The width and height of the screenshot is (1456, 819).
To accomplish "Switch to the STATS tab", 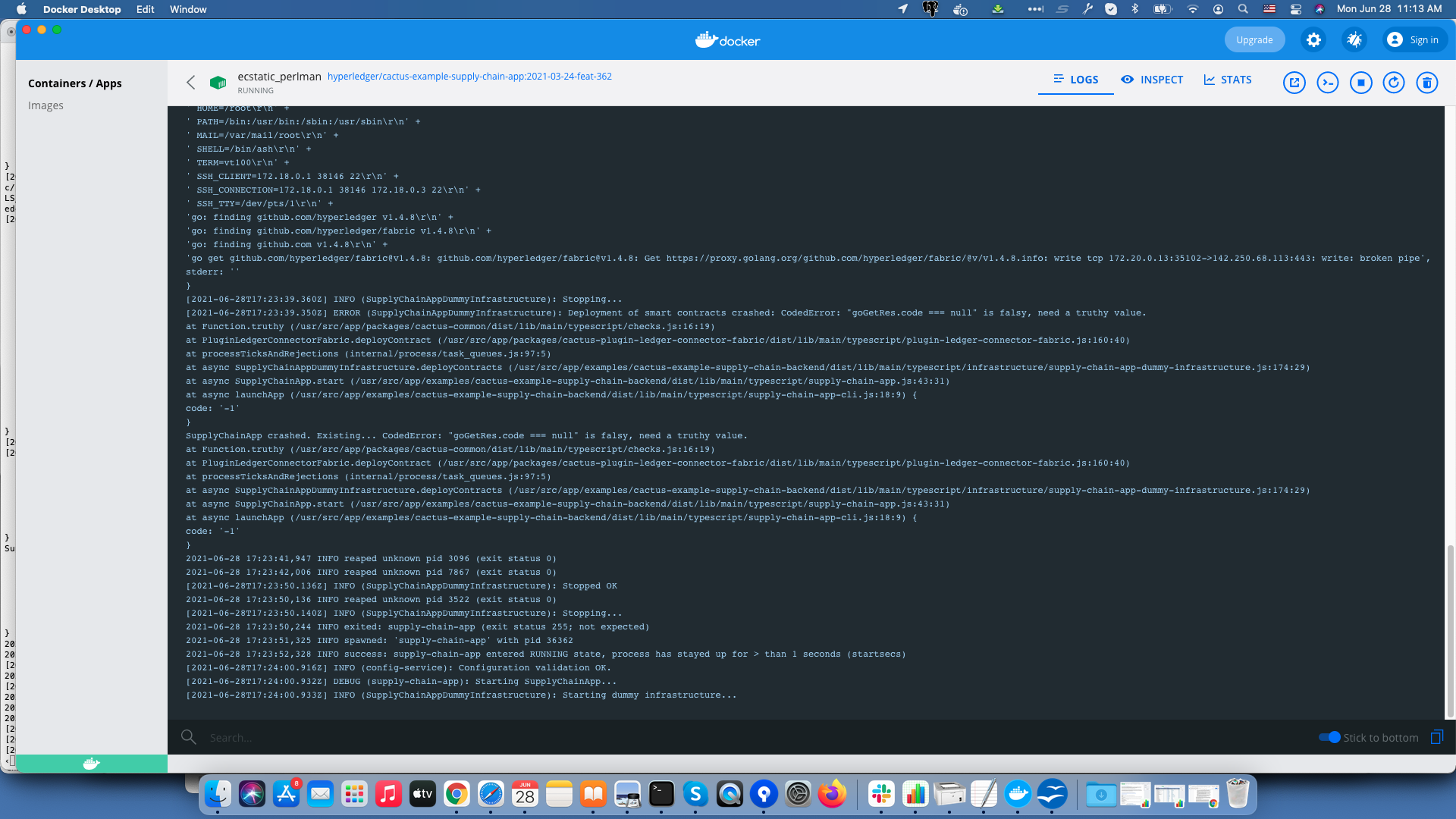I will 1227,80.
